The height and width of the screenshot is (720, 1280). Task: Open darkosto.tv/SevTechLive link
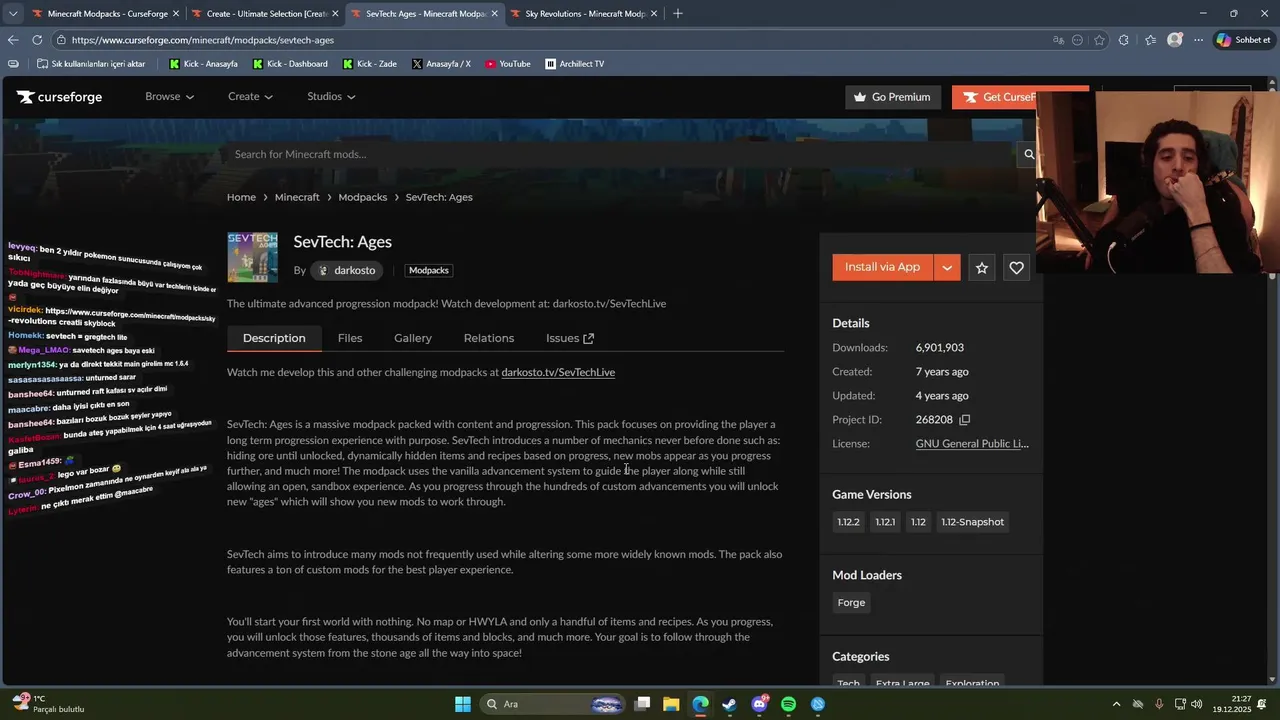coord(558,372)
